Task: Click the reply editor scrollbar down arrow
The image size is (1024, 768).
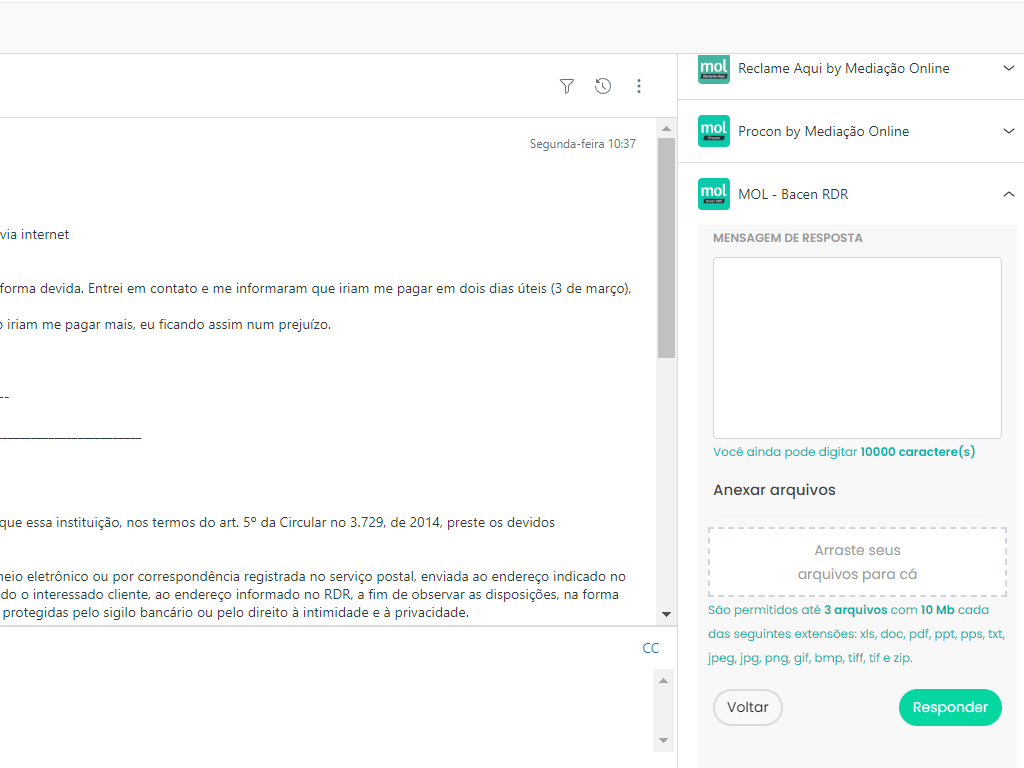Action: click(x=662, y=741)
